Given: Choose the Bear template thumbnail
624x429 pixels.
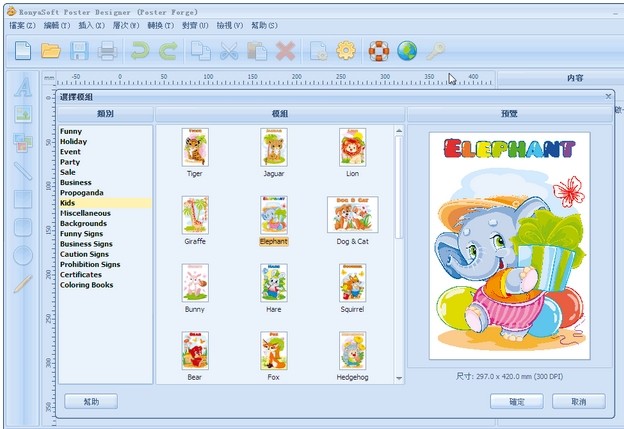Looking at the screenshot, I should [195, 351].
